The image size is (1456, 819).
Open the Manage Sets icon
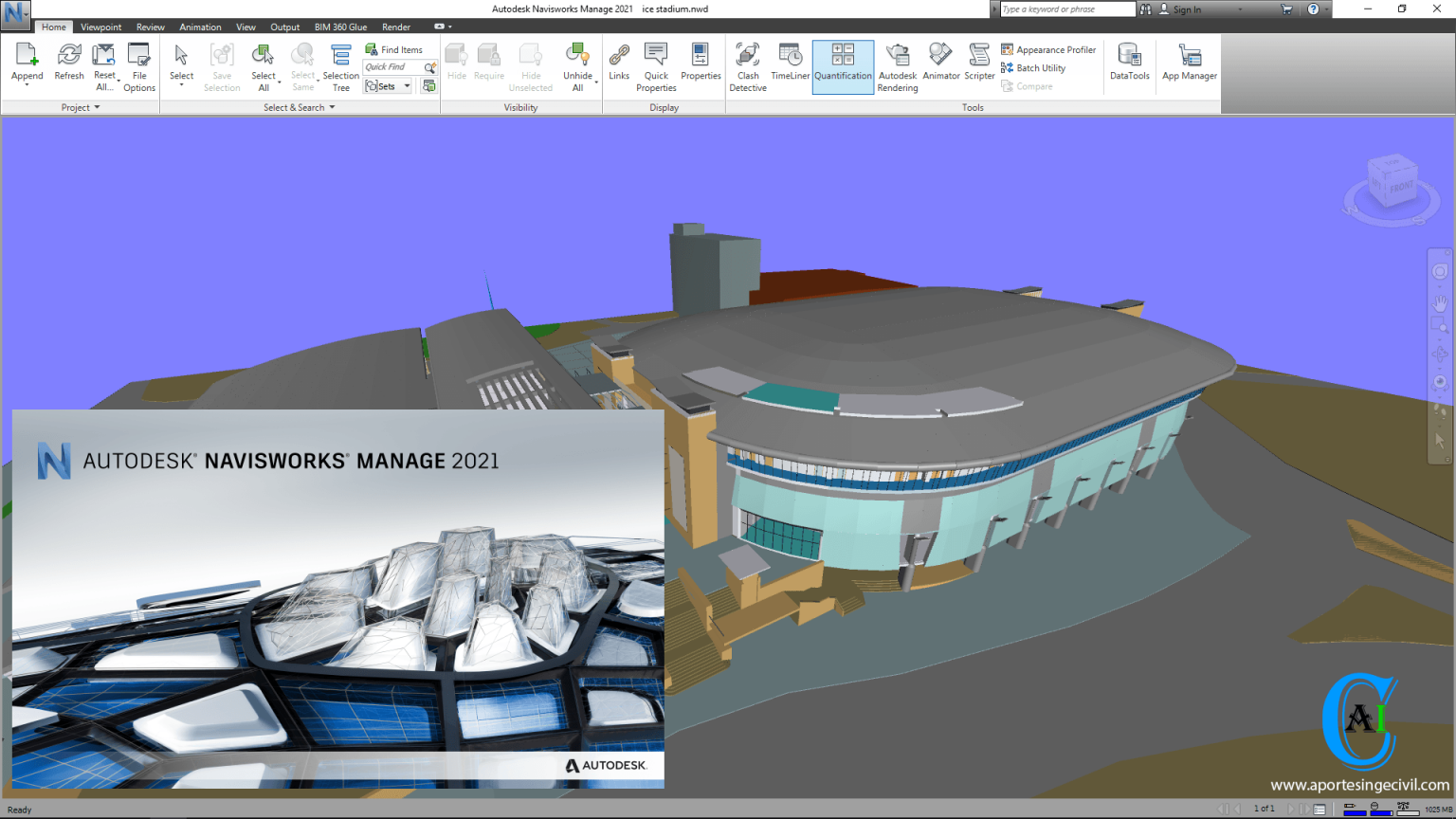pyautogui.click(x=429, y=86)
